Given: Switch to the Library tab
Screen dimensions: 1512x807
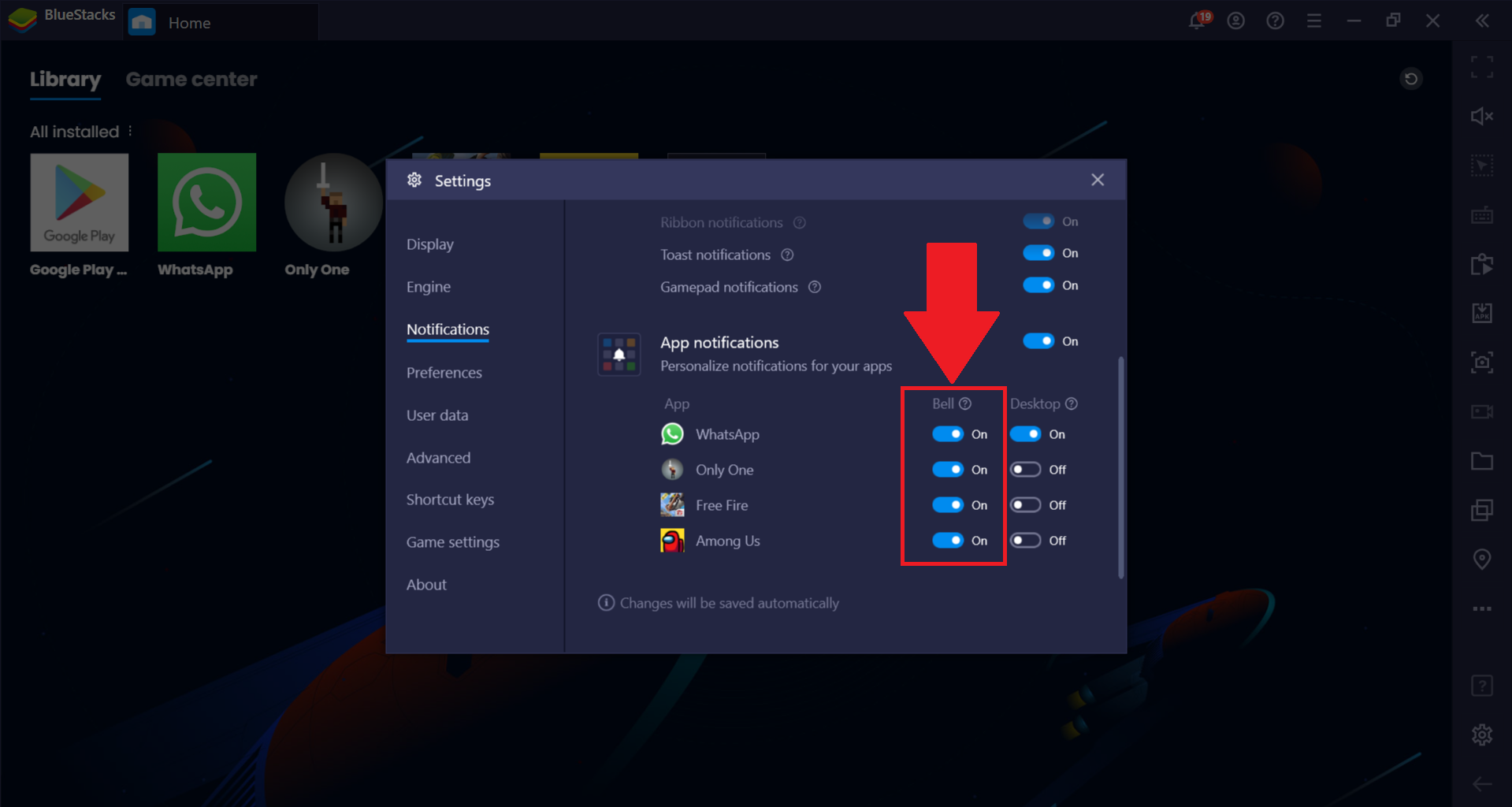Looking at the screenshot, I should pos(65,80).
